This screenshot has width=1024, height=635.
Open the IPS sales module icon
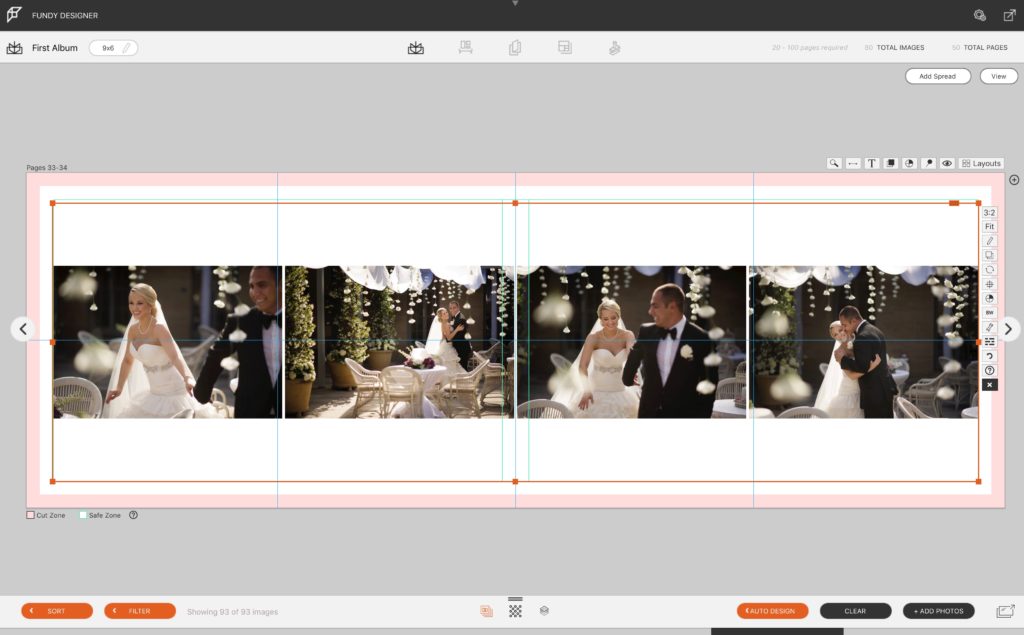[614, 48]
